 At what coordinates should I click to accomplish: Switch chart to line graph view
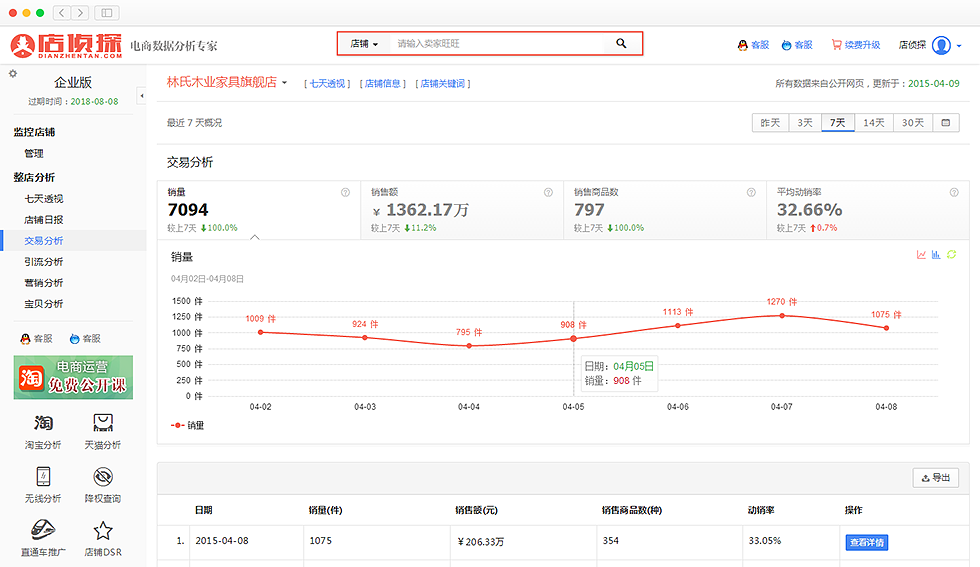point(921,255)
